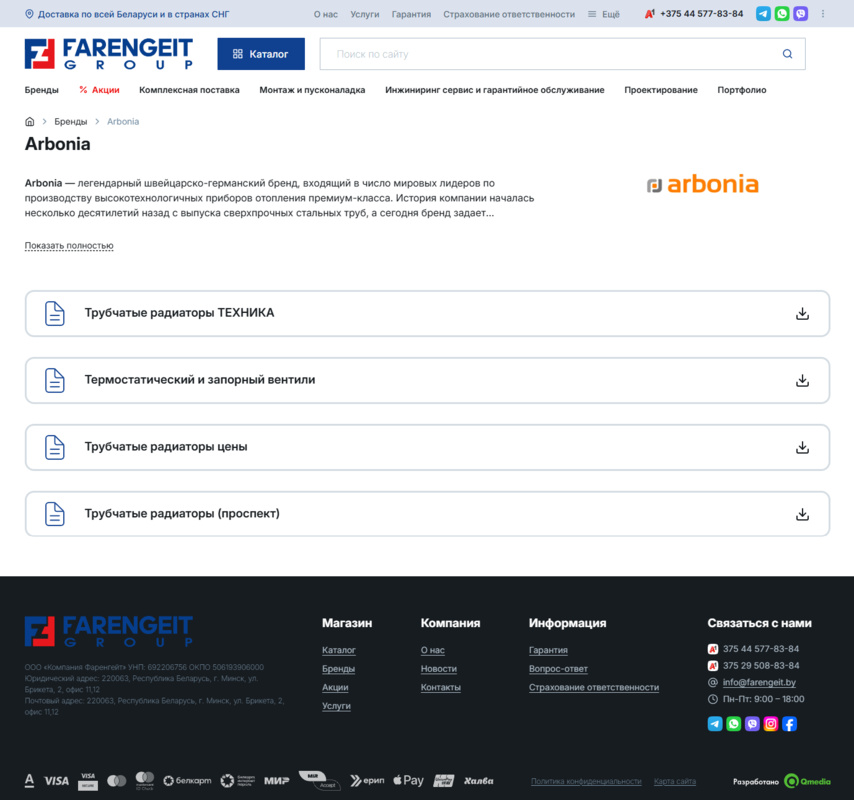This screenshot has width=854, height=800.
Task: Download Трубчатые радиаторы ТЕХНИКА file
Action: point(802,314)
